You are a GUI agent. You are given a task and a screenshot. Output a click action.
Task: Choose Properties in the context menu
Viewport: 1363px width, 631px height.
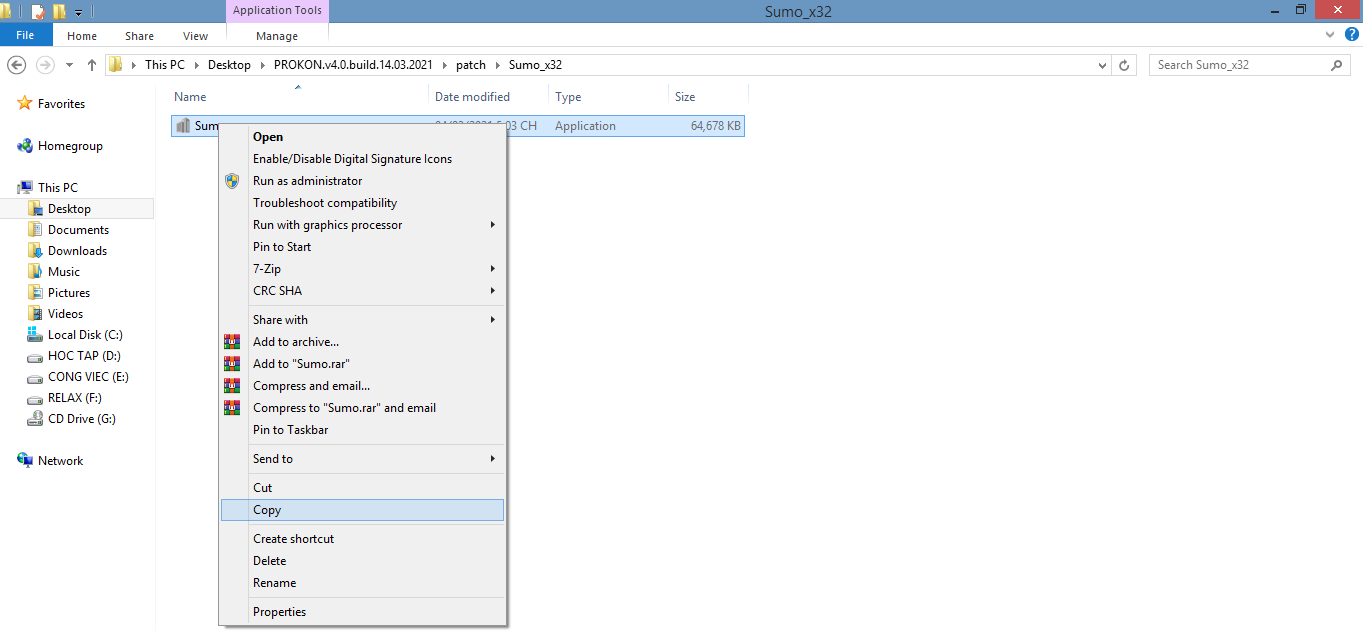pos(279,612)
